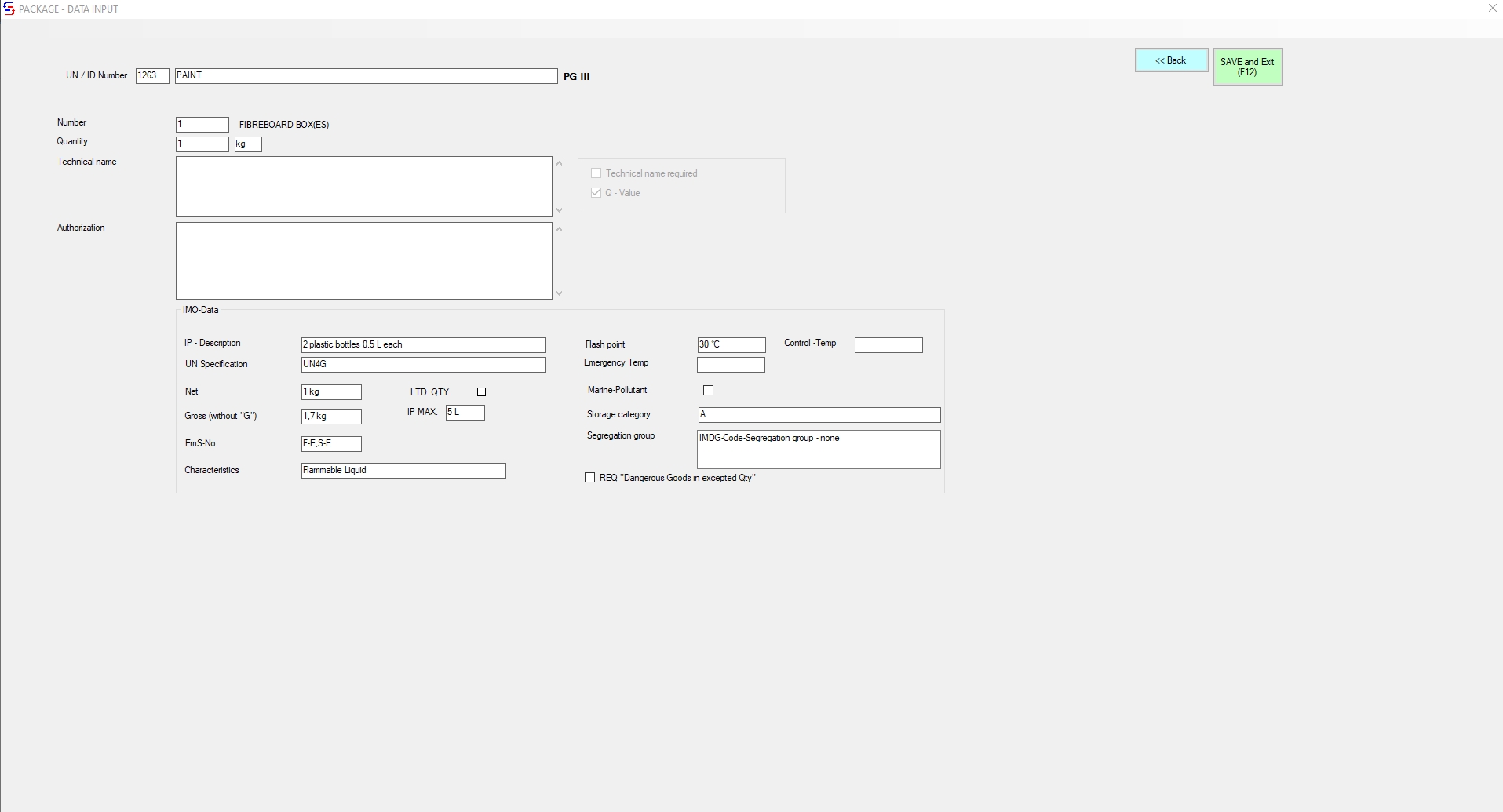Image resolution: width=1503 pixels, height=812 pixels.
Task: Select the Storage category field
Action: pyautogui.click(x=819, y=415)
